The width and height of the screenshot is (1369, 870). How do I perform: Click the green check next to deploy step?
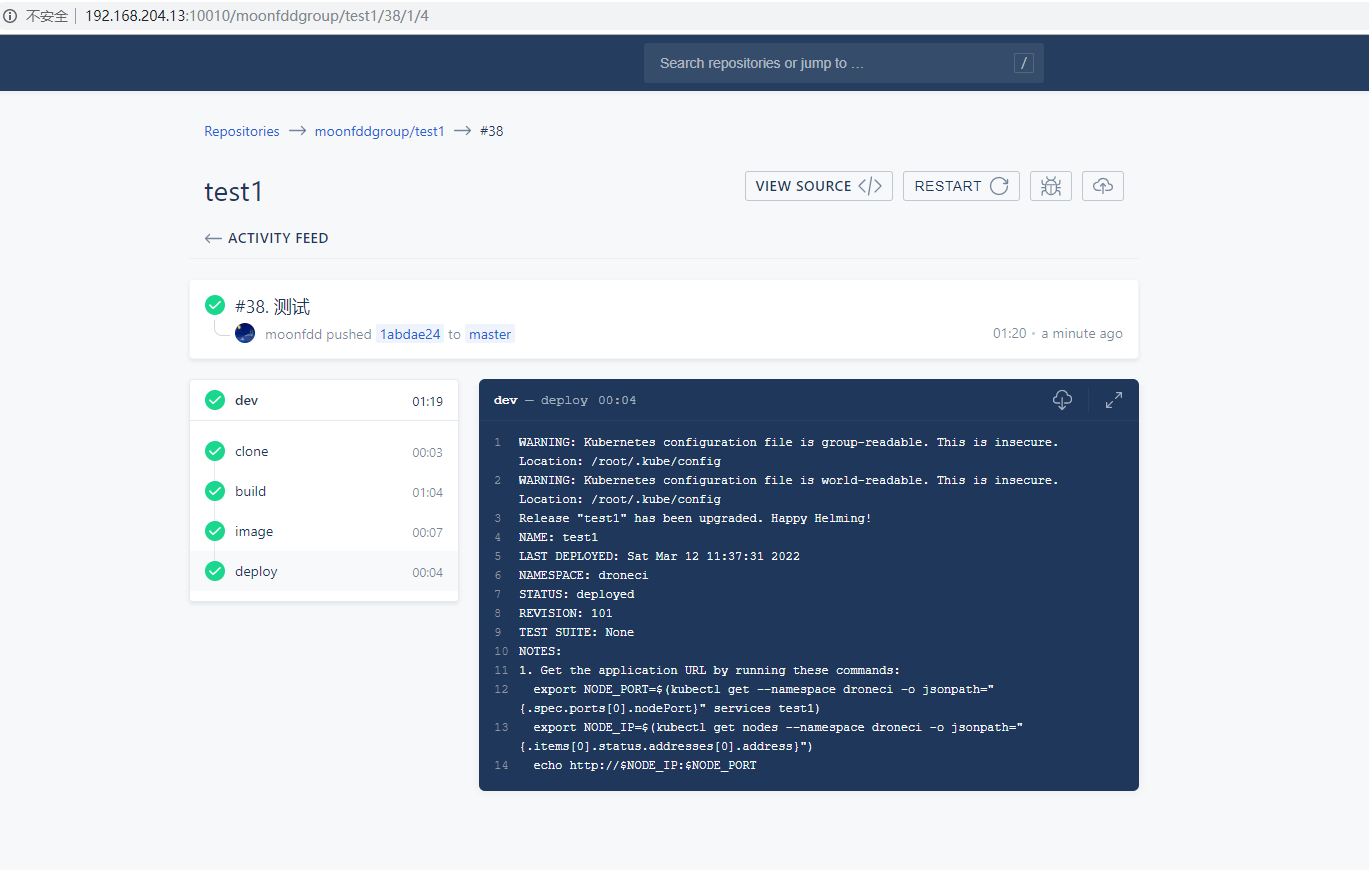pyautogui.click(x=215, y=571)
